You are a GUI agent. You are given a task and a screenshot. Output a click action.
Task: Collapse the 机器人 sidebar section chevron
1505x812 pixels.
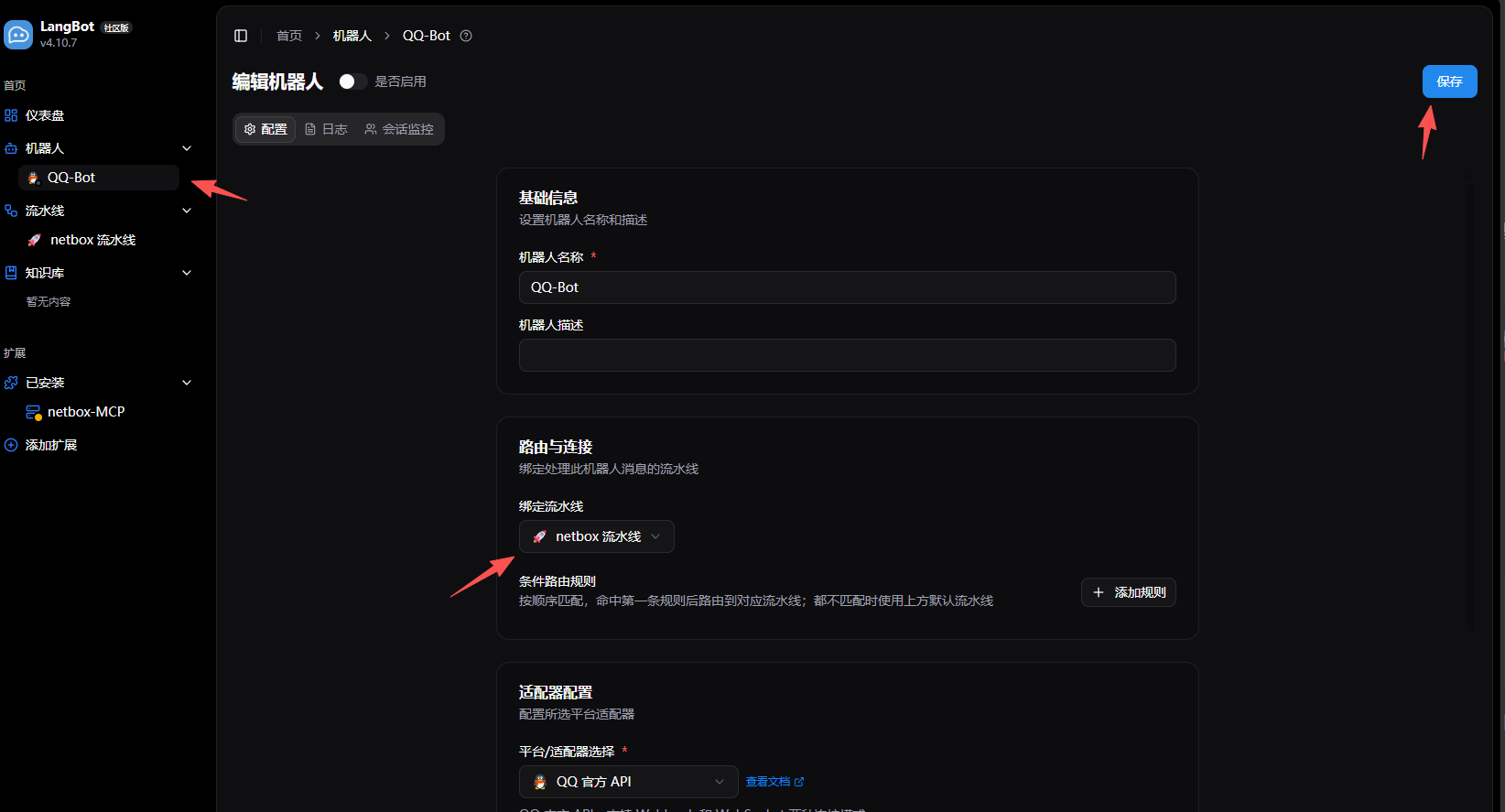tap(187, 148)
